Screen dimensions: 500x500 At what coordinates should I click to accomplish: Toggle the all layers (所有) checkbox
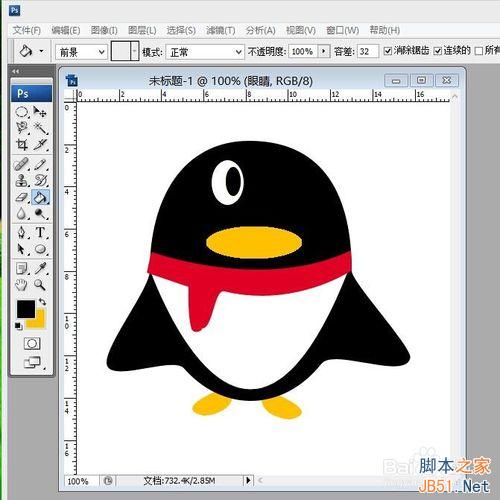point(479,51)
